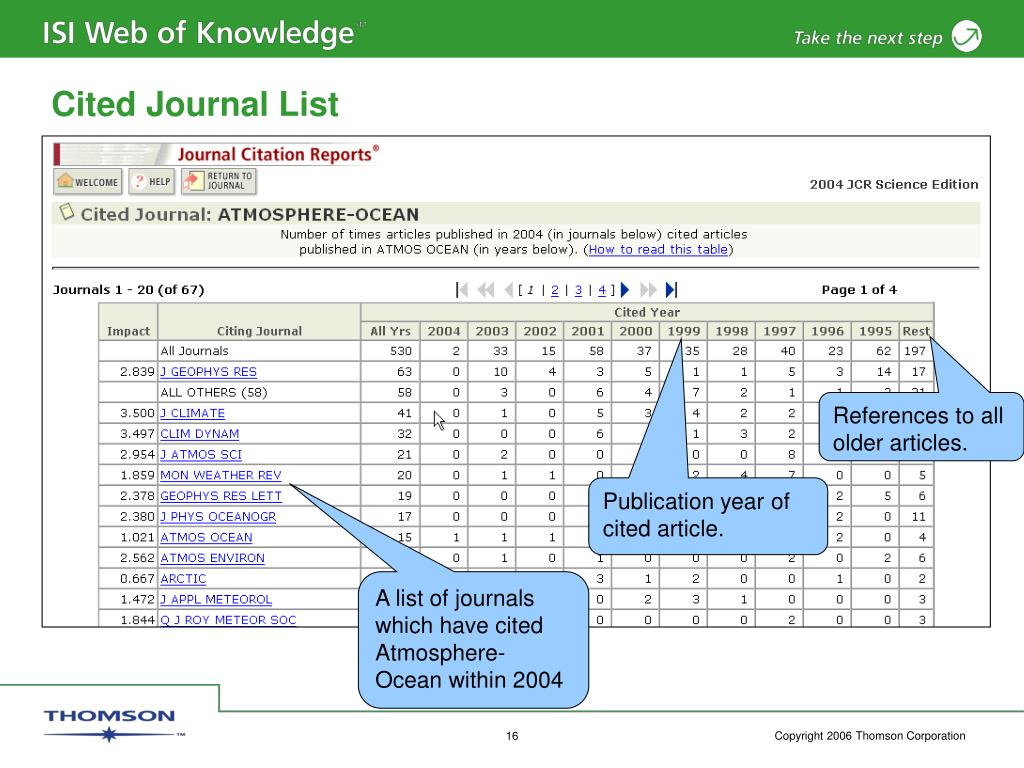Click the 'Copyright 2006 Thomson Corporation' footer text
This screenshot has width=1024, height=768.
[870, 736]
